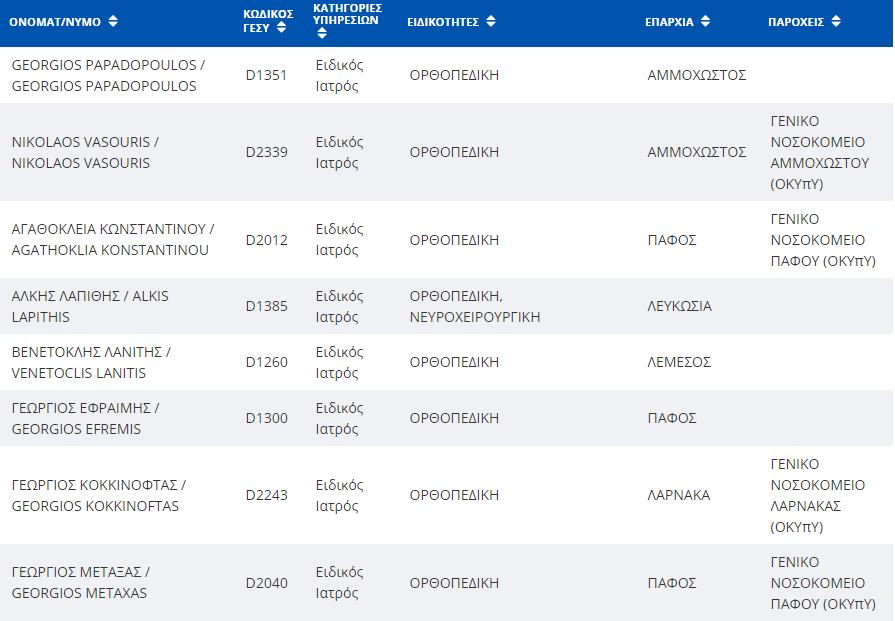
Task: Sort by the ΟΝΟΜΑΤ/ΝΥΜΟ header label
Action: click(x=55, y=22)
